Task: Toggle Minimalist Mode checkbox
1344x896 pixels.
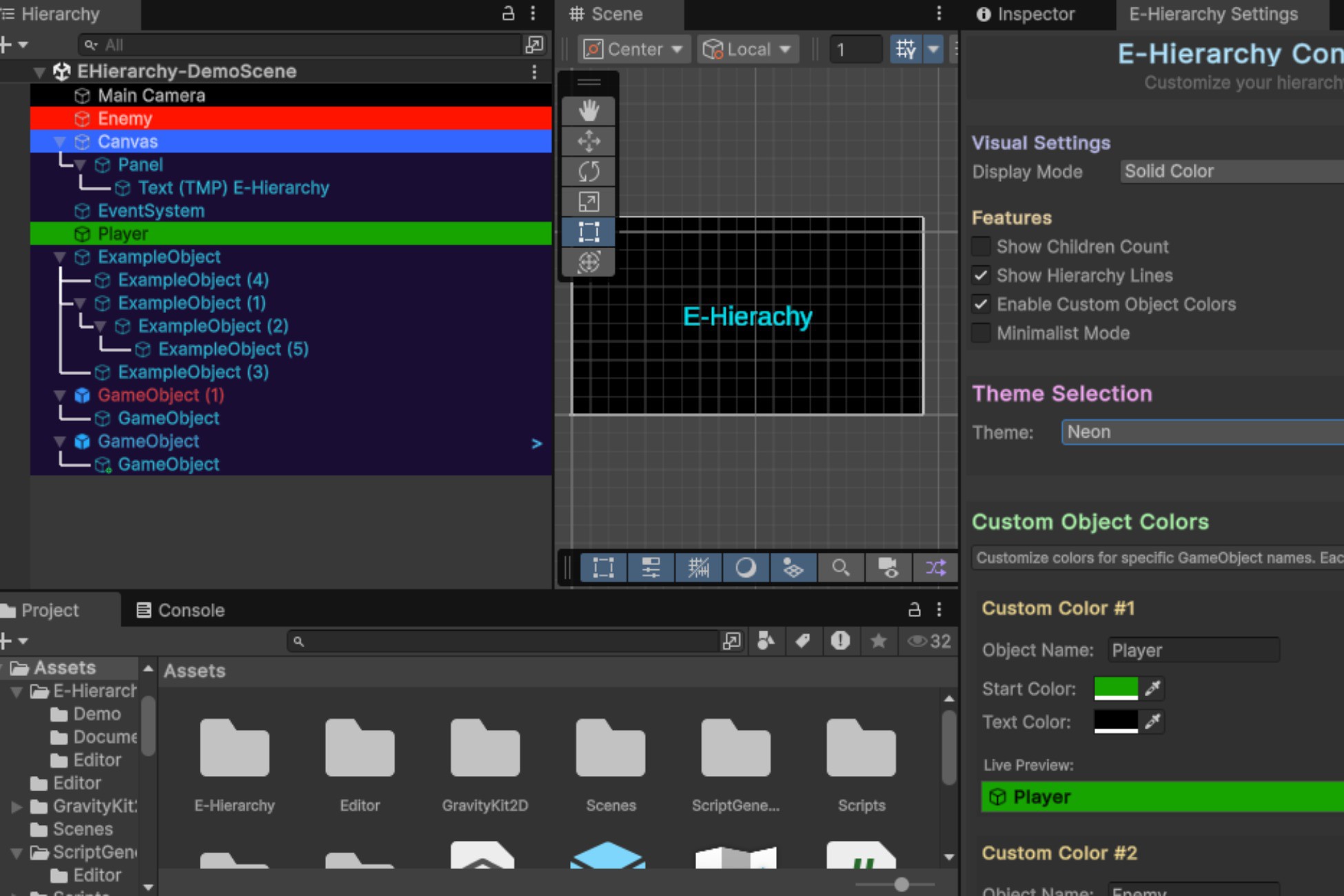Action: pyautogui.click(x=981, y=333)
